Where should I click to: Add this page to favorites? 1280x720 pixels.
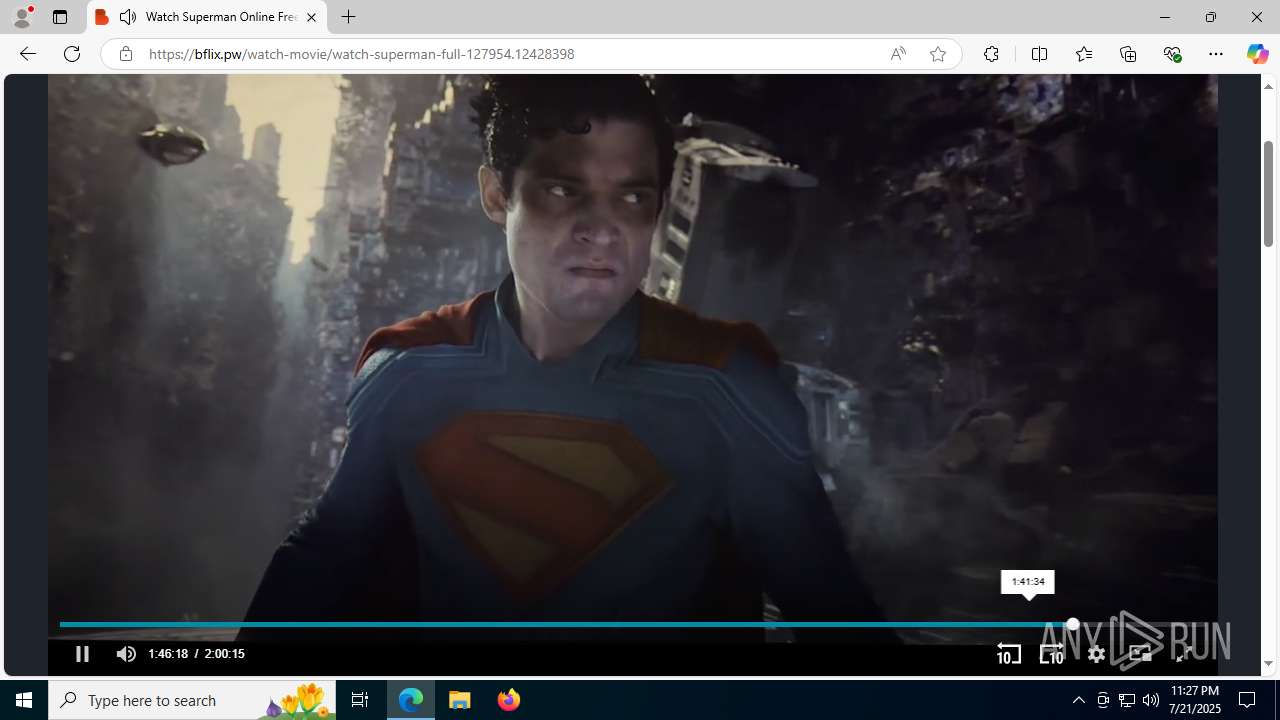click(937, 54)
